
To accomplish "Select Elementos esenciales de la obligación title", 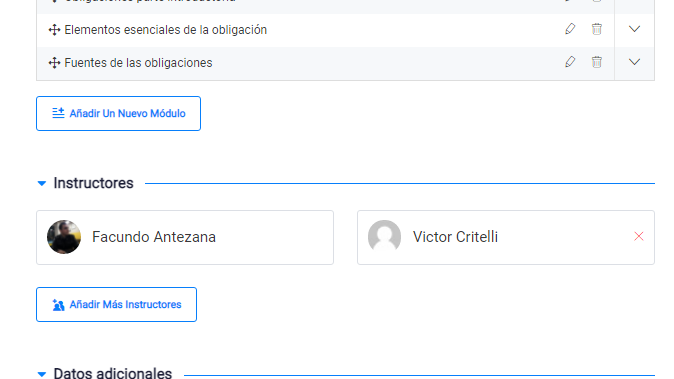I will (x=165, y=30).
